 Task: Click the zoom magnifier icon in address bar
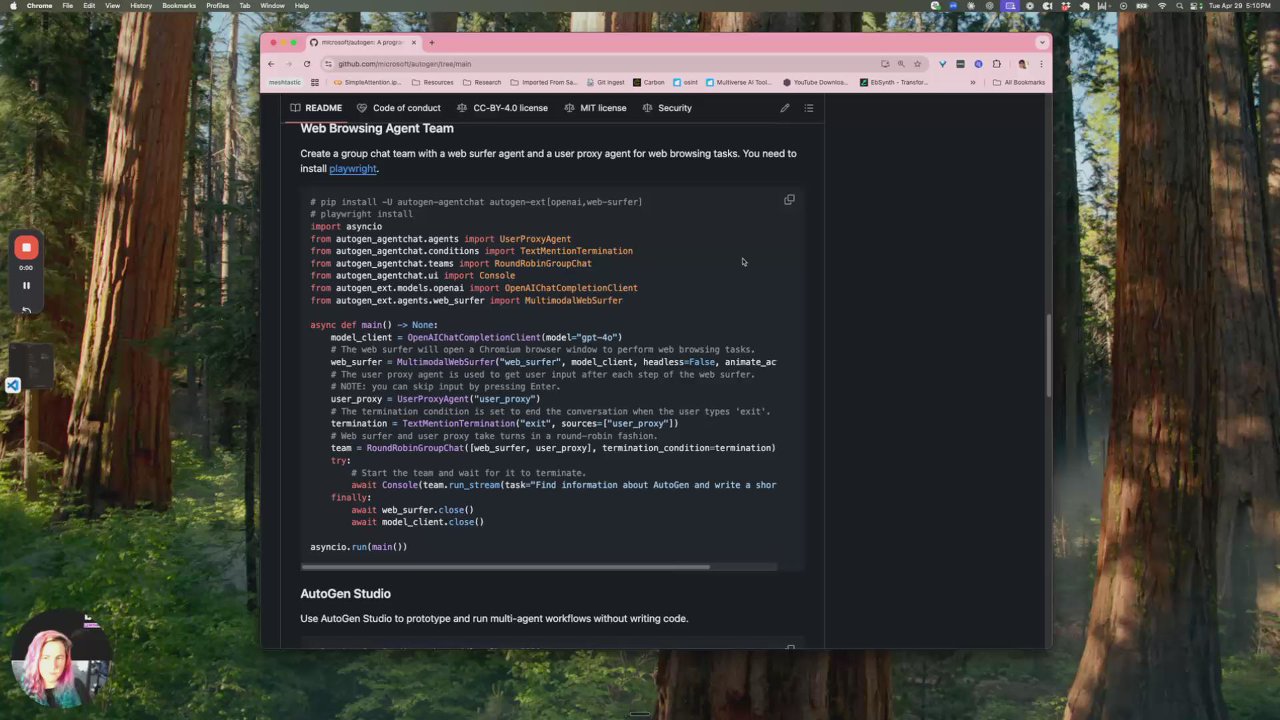(x=901, y=64)
